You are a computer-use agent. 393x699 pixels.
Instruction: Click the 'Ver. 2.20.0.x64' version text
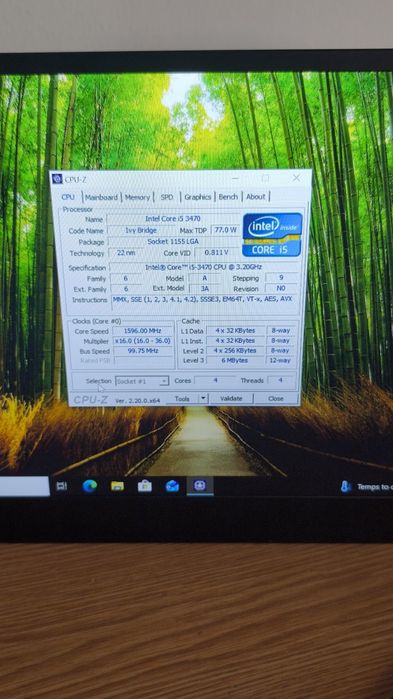coord(137,401)
